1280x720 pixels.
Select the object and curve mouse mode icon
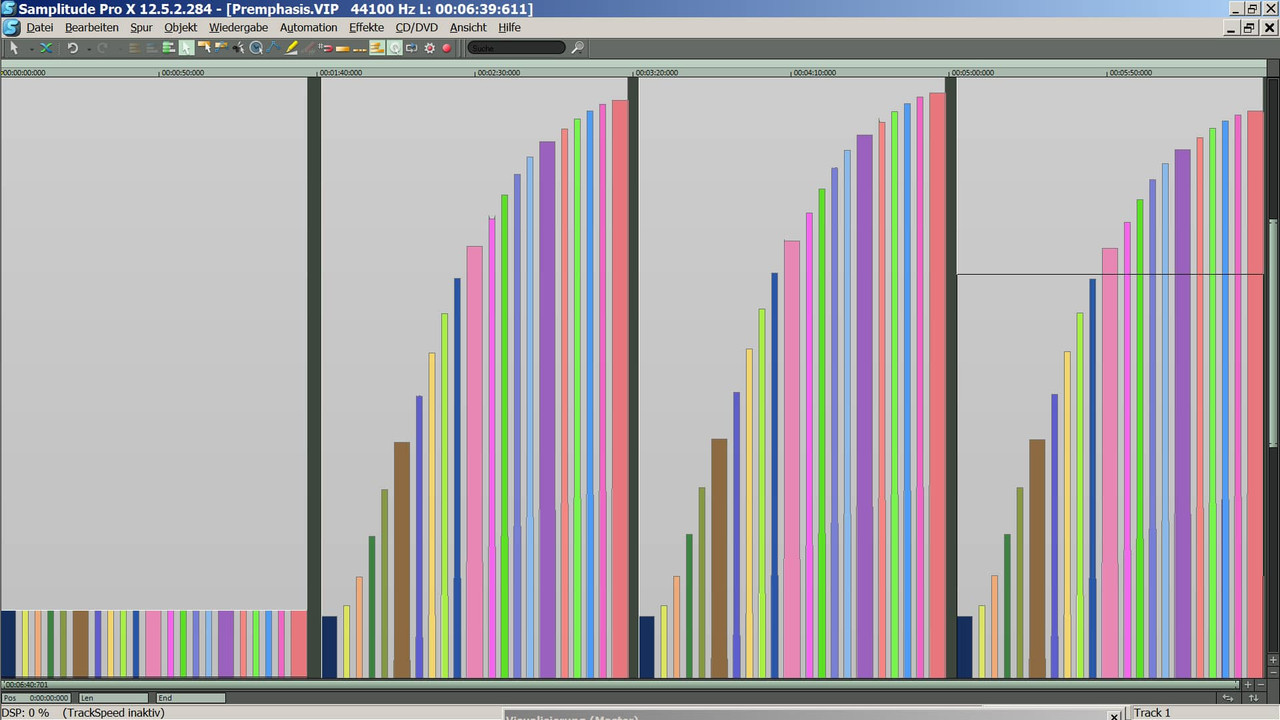220,47
